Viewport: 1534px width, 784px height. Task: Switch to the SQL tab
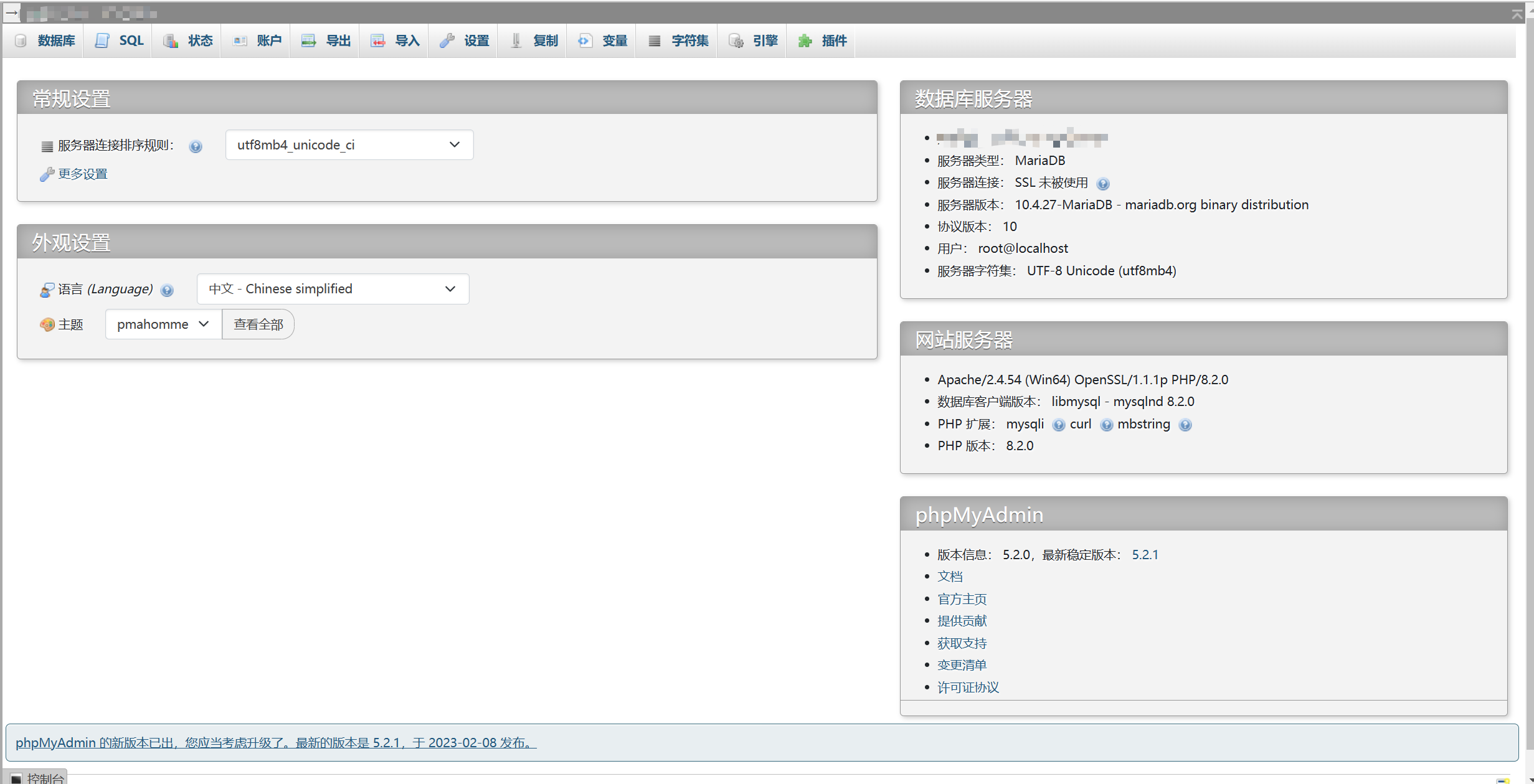[x=120, y=40]
